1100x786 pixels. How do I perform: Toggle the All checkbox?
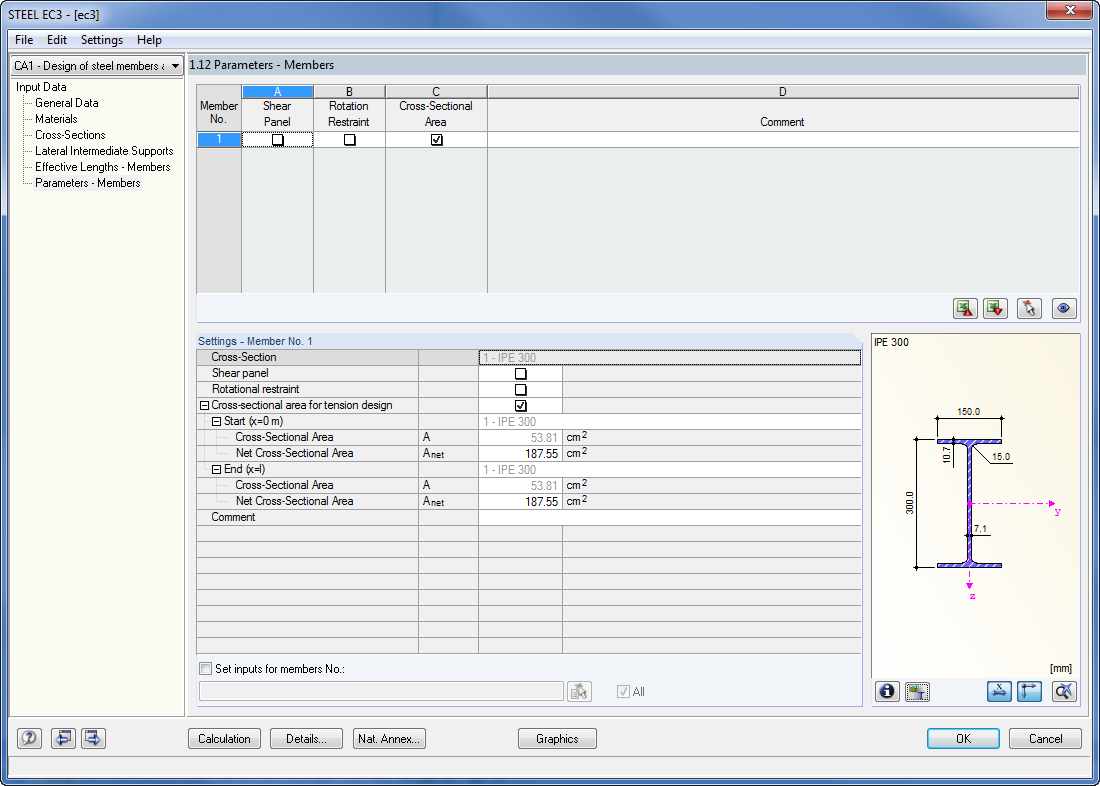point(622,691)
